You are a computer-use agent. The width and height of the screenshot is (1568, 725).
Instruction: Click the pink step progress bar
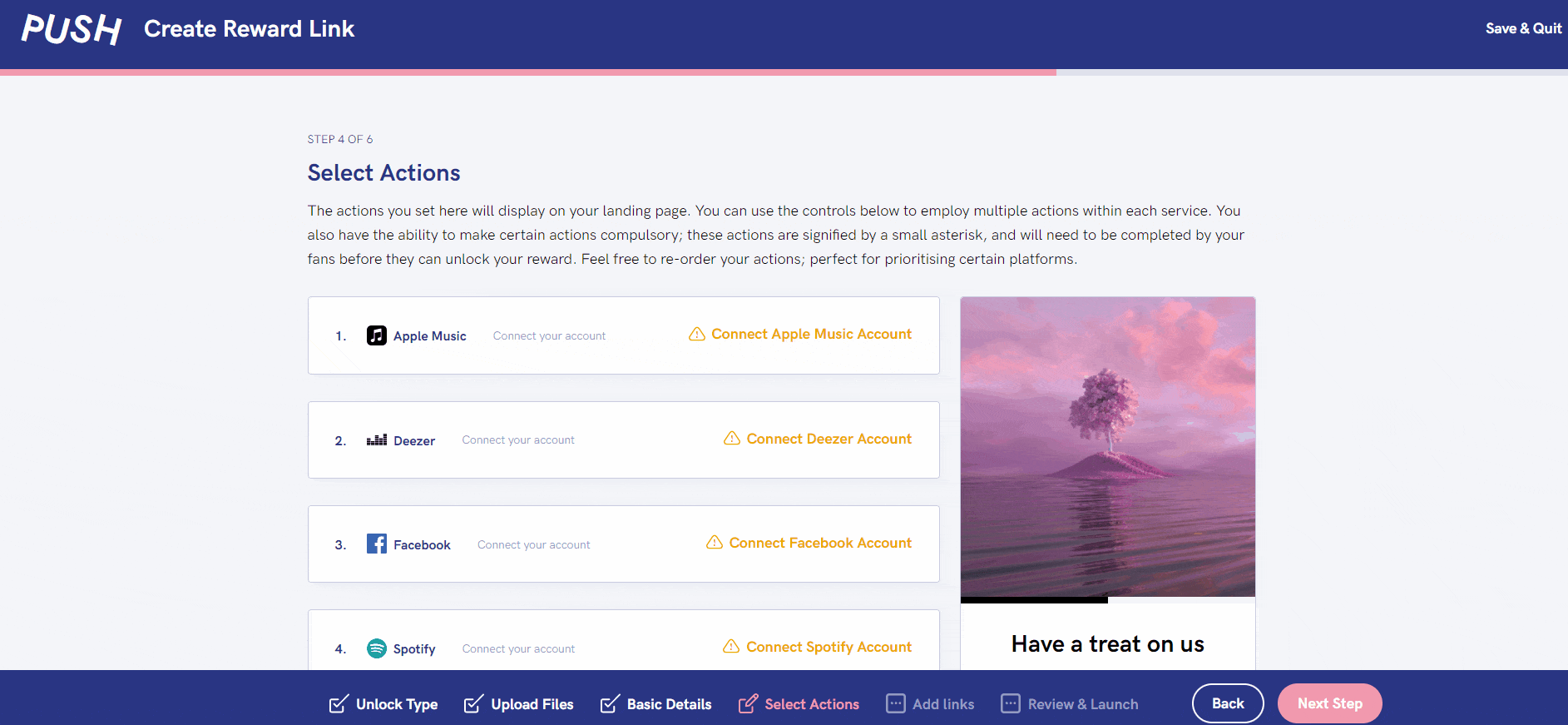(x=528, y=72)
